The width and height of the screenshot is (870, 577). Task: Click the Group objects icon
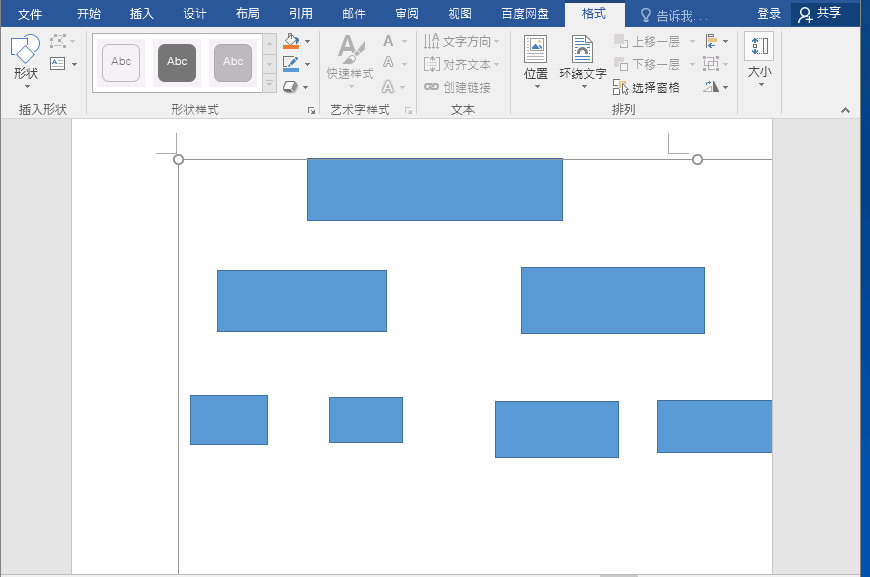(x=711, y=64)
